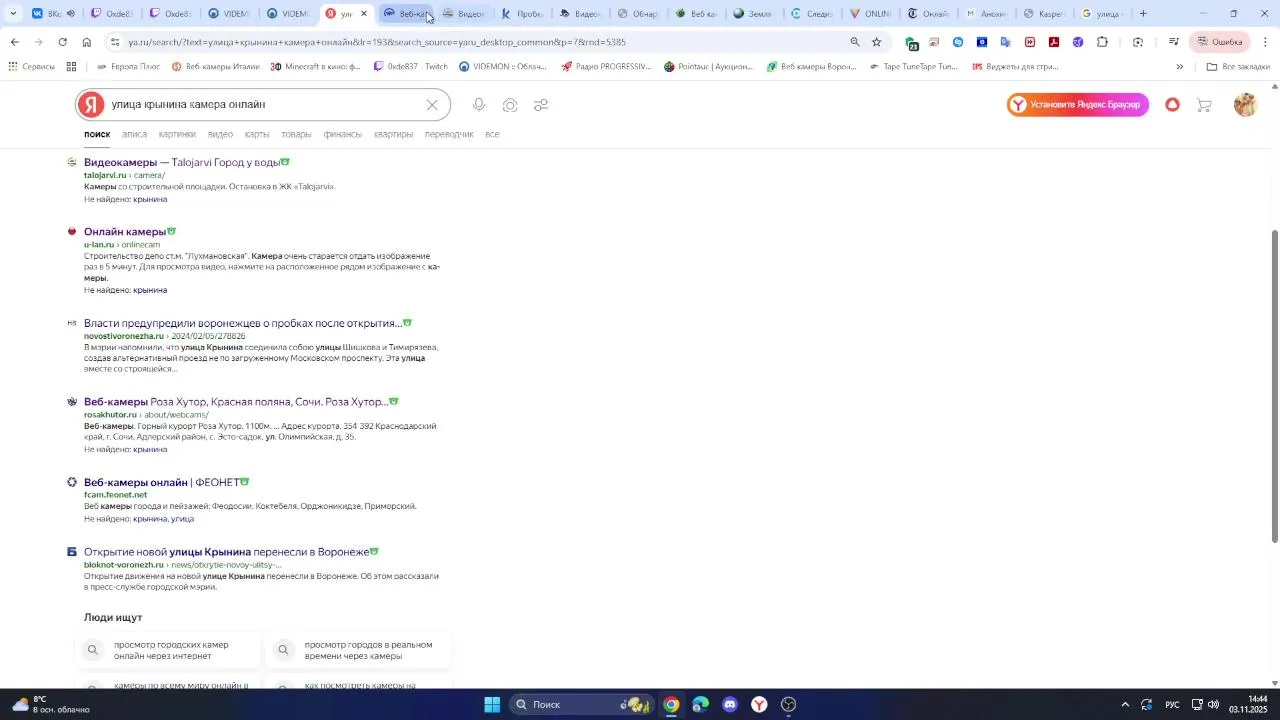The image size is (1280, 720).
Task: Open 'Радио PROGRESSIV' bookmark
Action: coord(607,67)
